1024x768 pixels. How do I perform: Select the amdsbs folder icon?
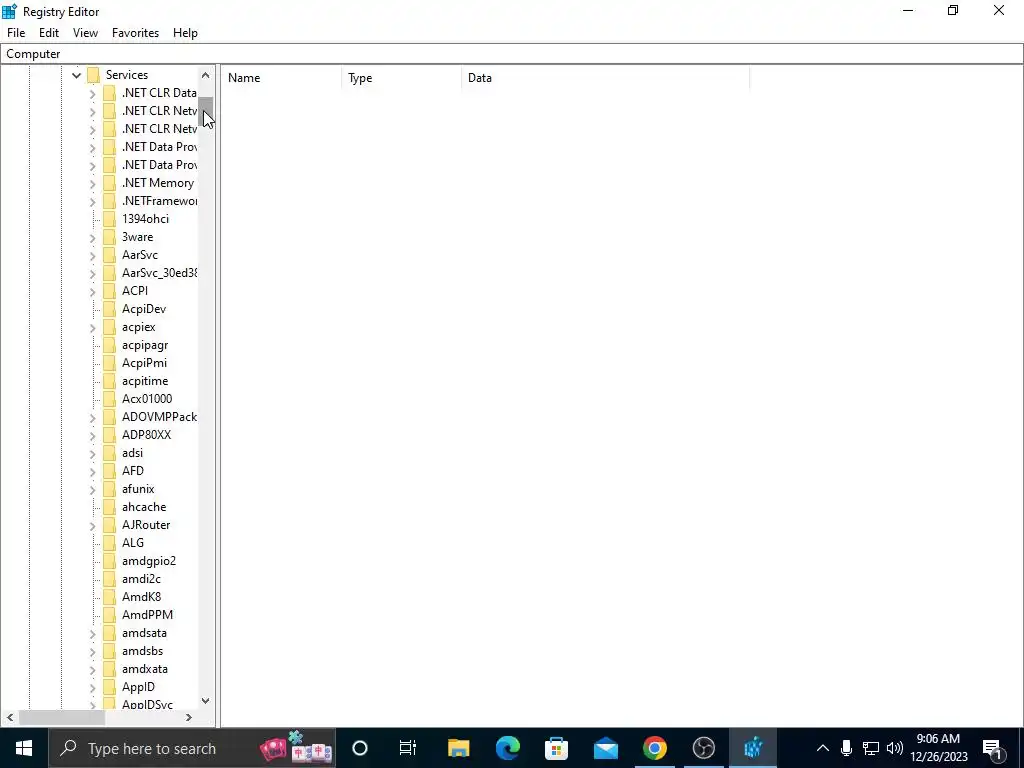(110, 651)
